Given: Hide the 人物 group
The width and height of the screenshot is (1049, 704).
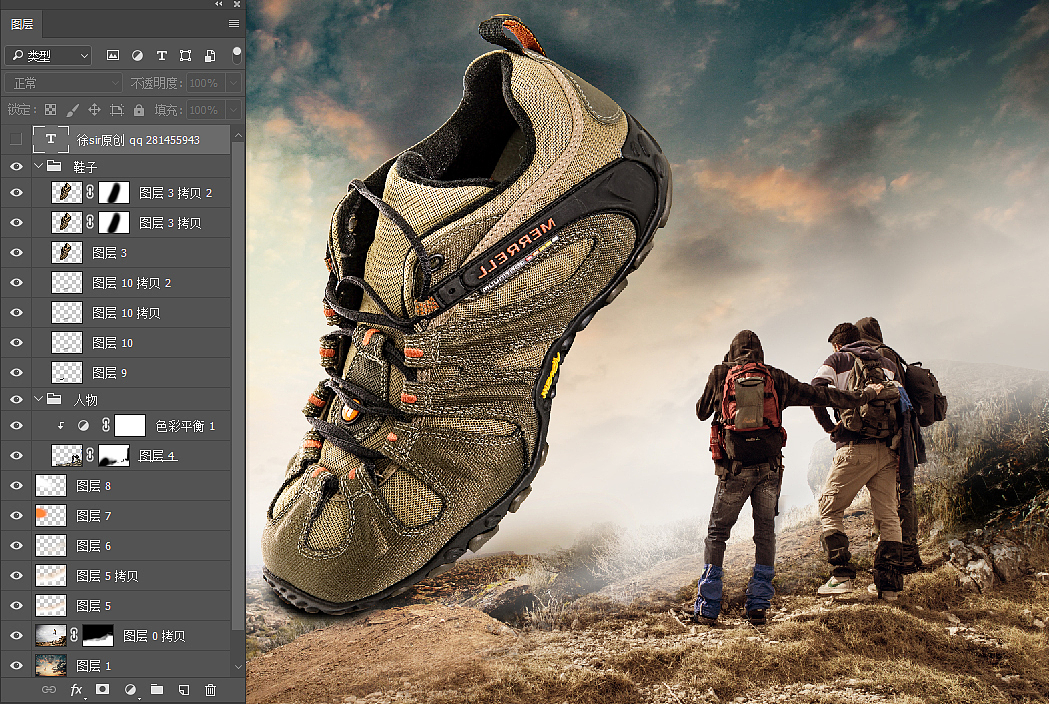Looking at the screenshot, I should 16,400.
